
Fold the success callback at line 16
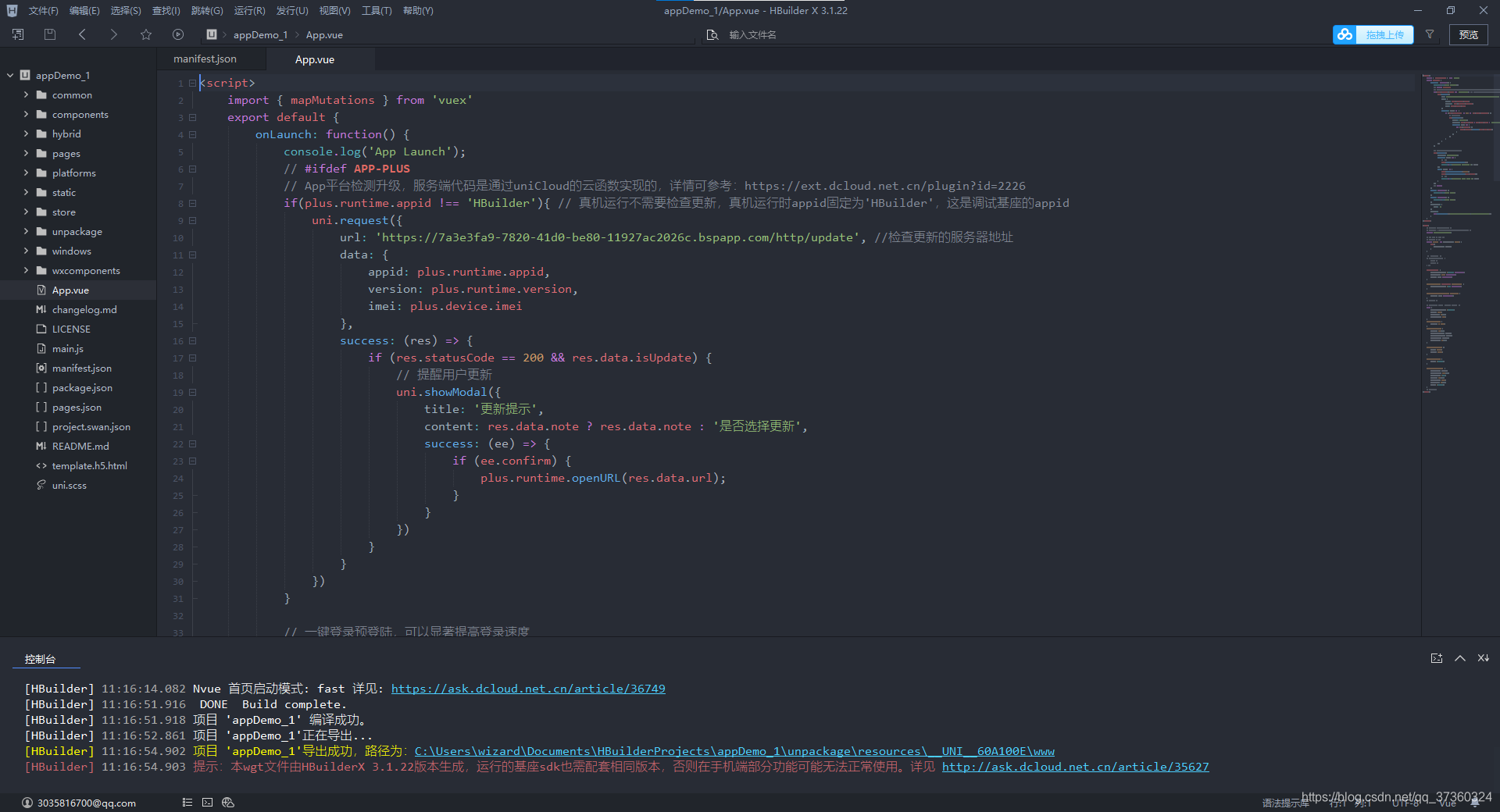click(x=192, y=340)
